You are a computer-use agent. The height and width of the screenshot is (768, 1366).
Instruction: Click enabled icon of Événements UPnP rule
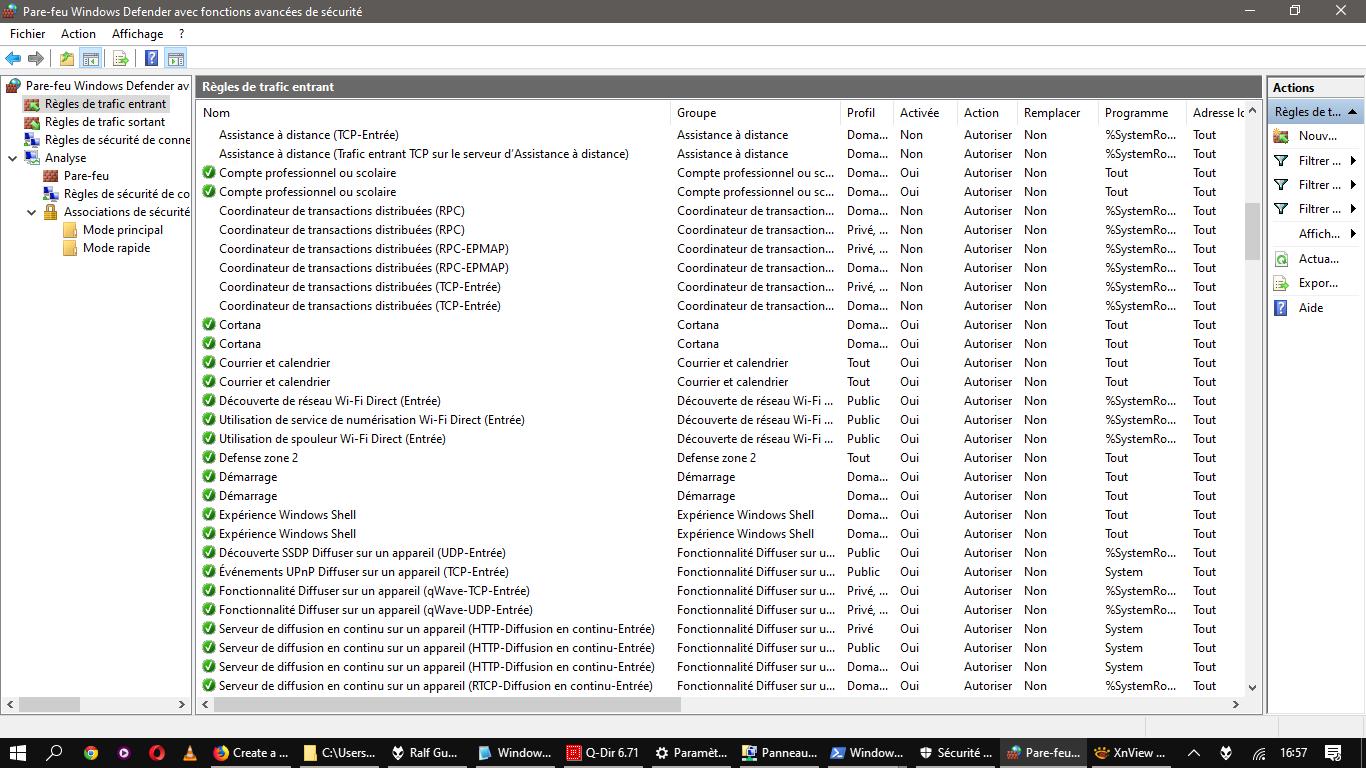(x=209, y=572)
